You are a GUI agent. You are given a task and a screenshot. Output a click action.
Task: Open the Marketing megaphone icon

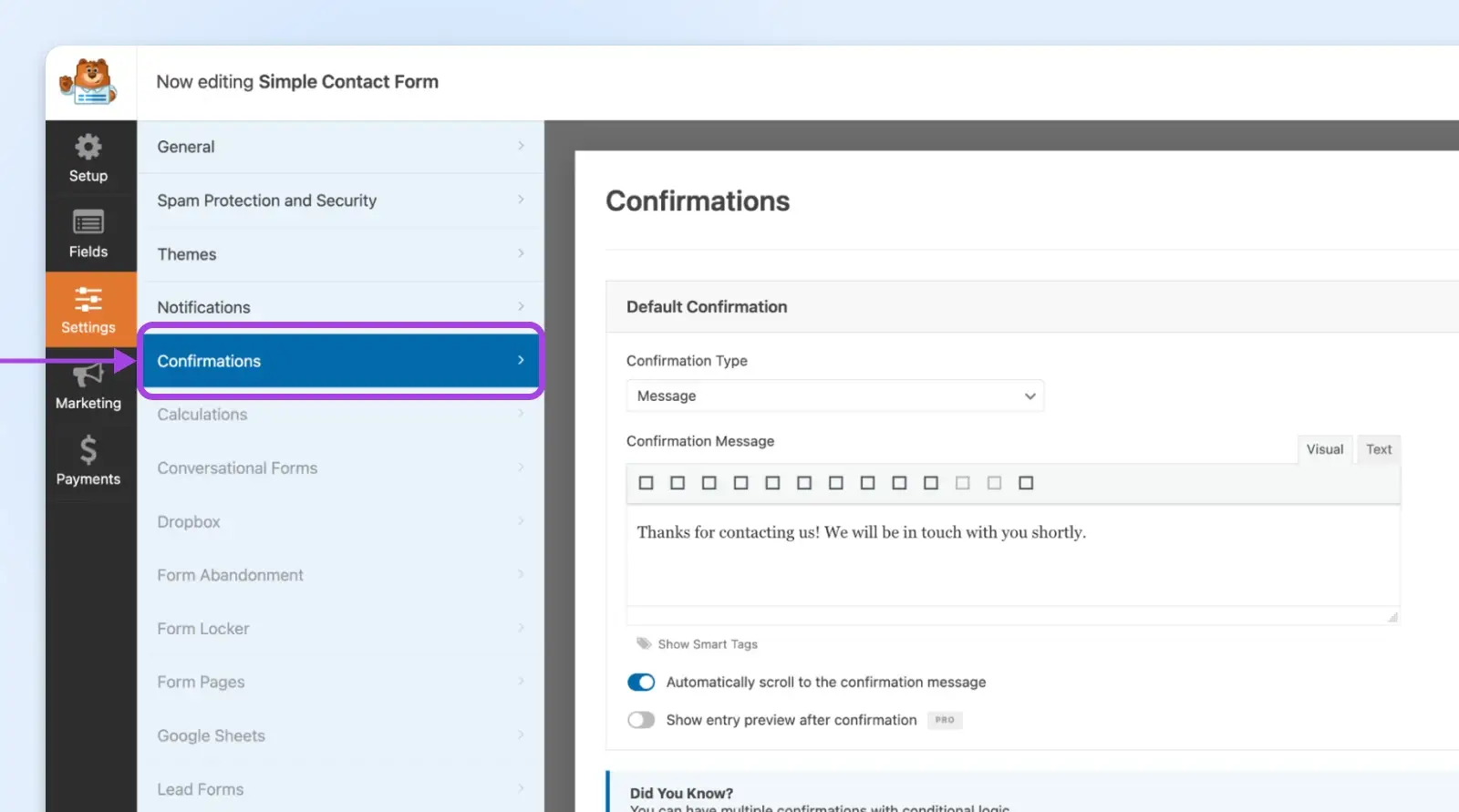(x=88, y=375)
